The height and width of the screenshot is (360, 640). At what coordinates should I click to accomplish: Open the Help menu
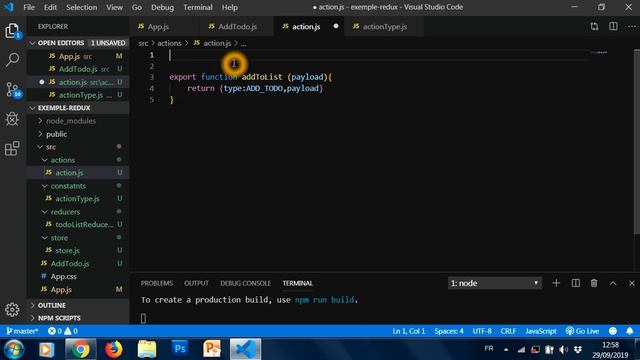click(230, 7)
